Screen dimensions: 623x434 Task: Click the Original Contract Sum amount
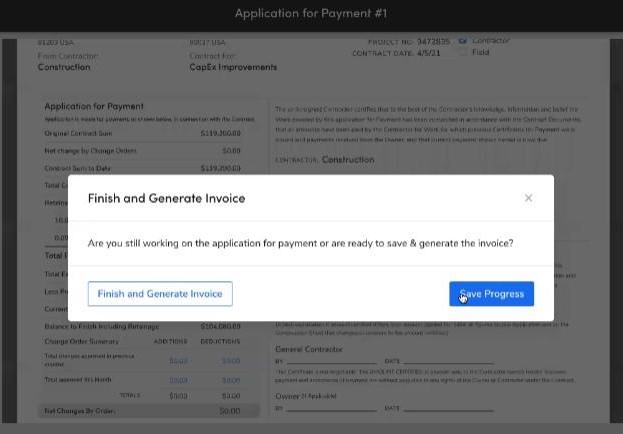[x=221, y=133]
